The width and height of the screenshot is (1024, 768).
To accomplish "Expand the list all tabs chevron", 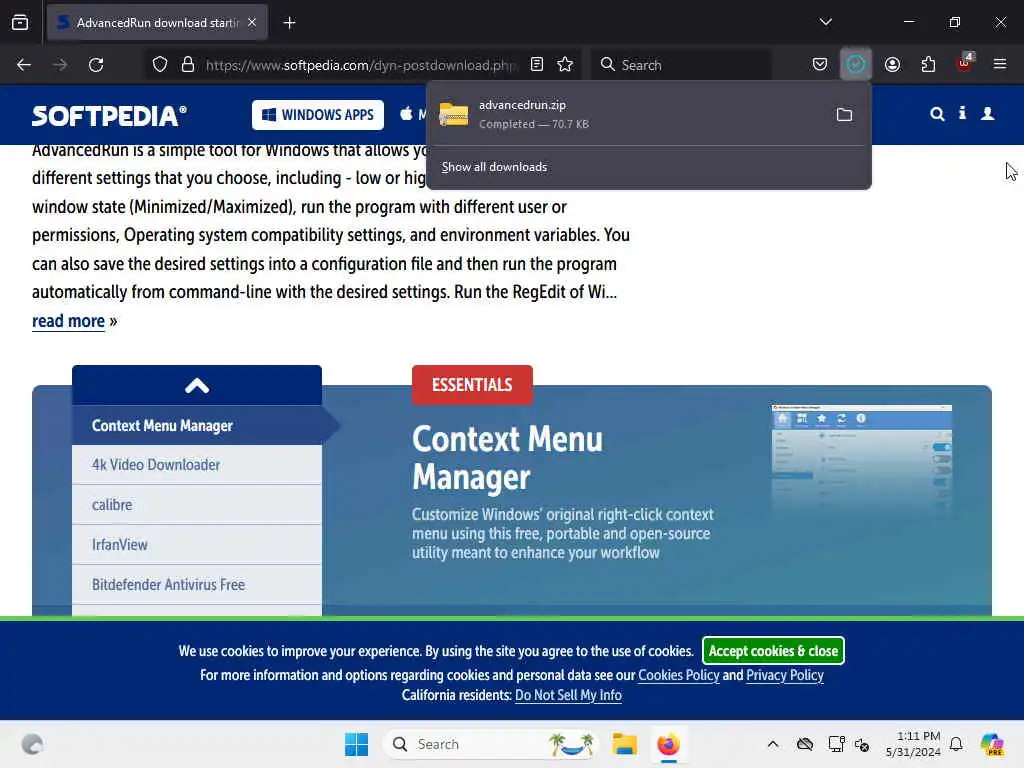I will coord(825,22).
